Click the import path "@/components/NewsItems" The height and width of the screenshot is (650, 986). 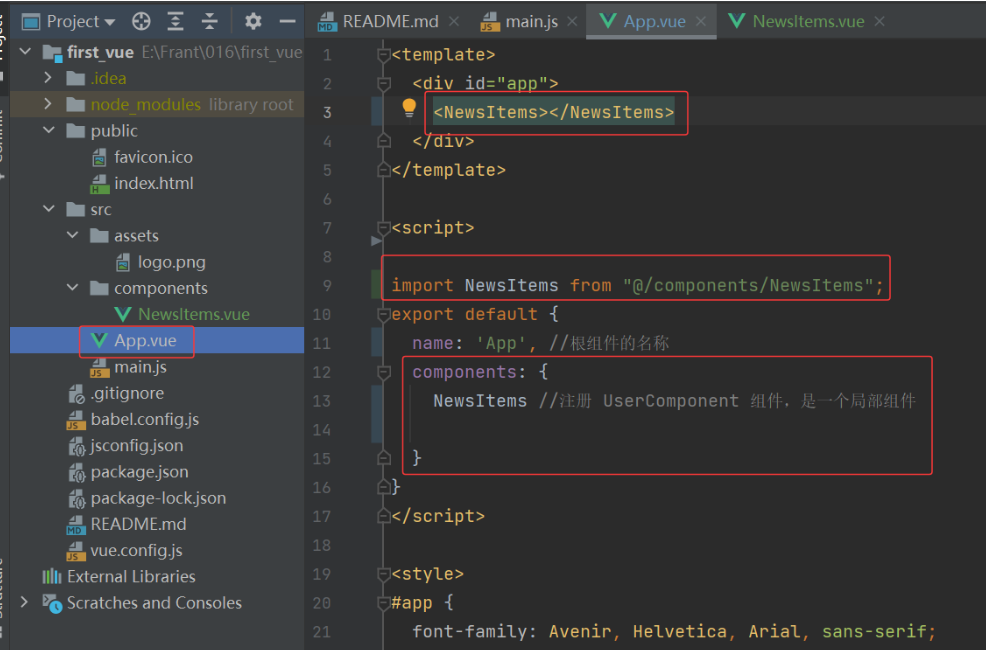[748, 285]
